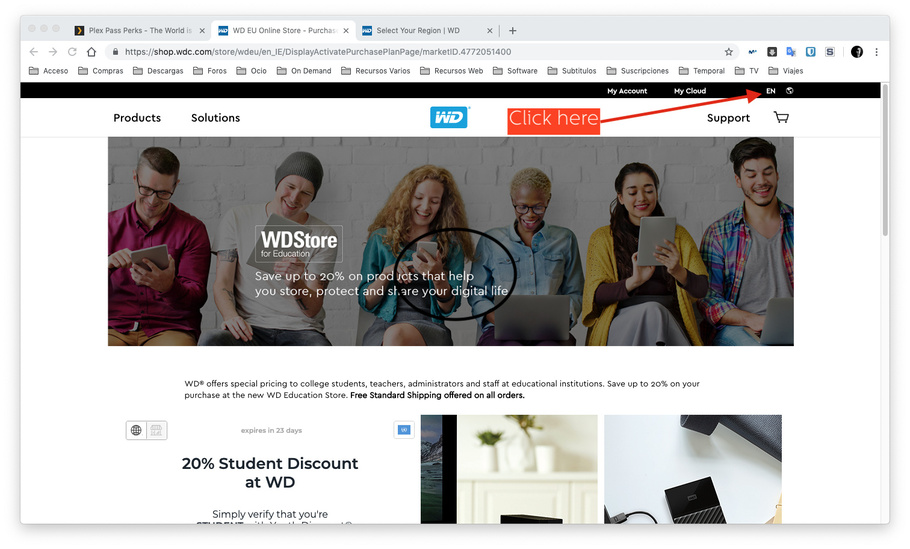Open the Solutions menu
This screenshot has width=910, height=549.
click(215, 118)
